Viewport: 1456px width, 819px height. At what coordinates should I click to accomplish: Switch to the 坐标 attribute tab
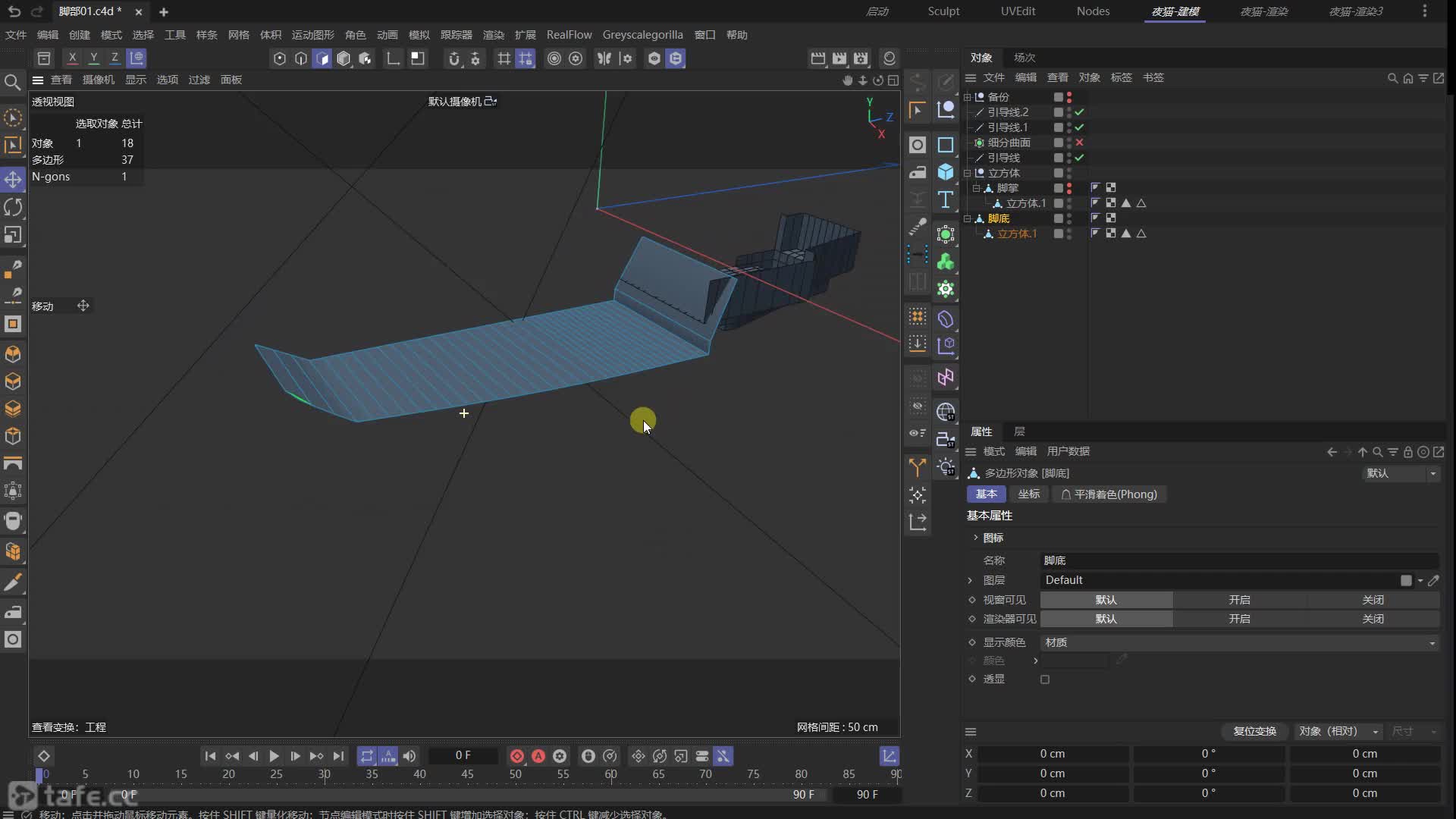point(1029,494)
